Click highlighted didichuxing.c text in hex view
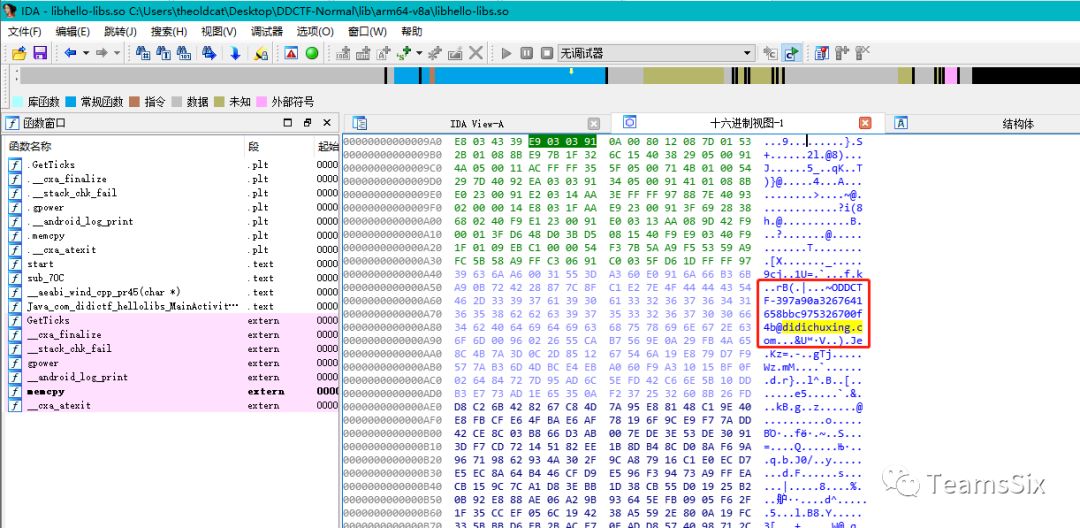Screen dimensions: 1080x528 click(x=822, y=328)
